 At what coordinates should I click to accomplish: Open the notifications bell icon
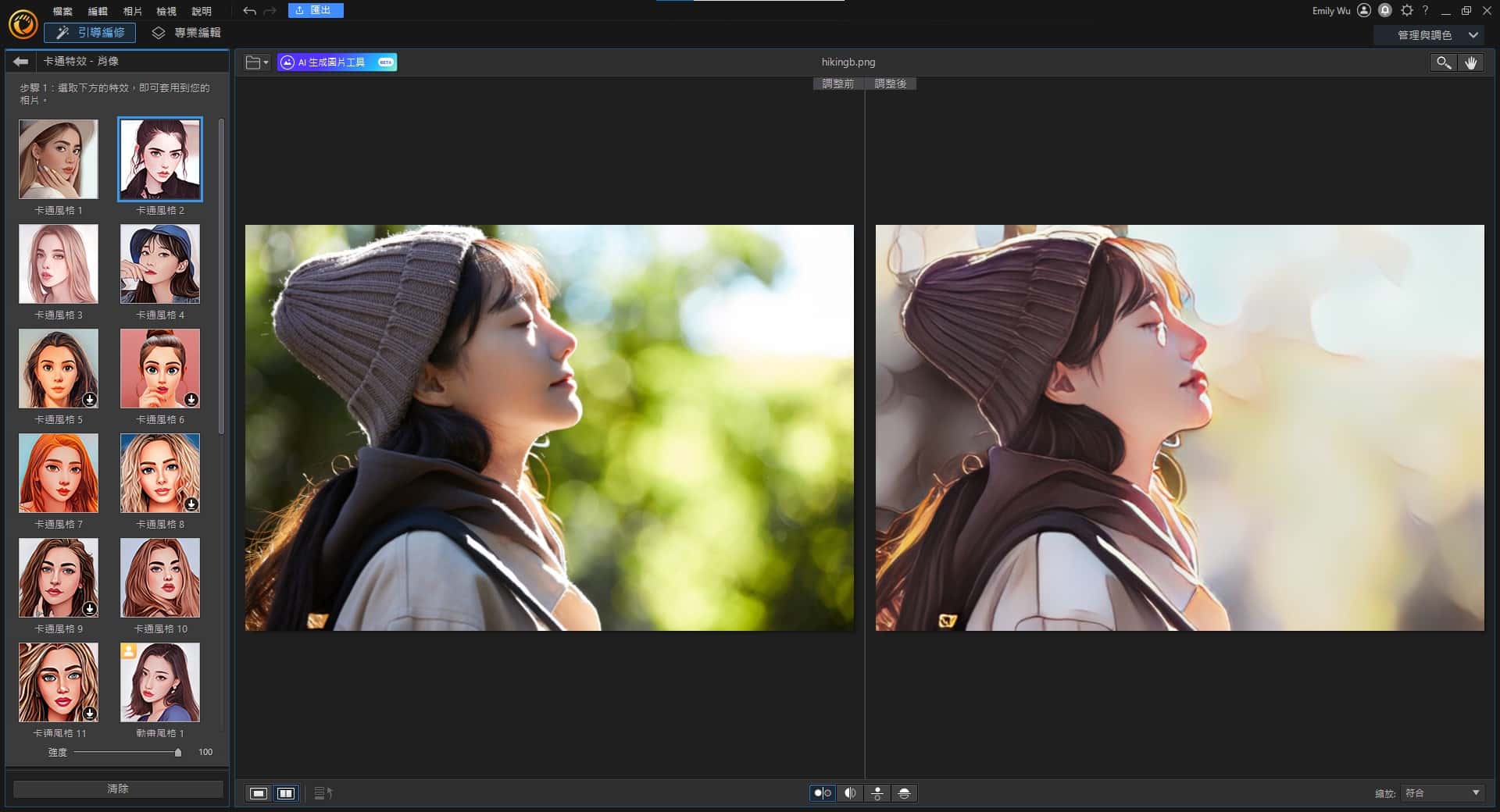point(1385,11)
